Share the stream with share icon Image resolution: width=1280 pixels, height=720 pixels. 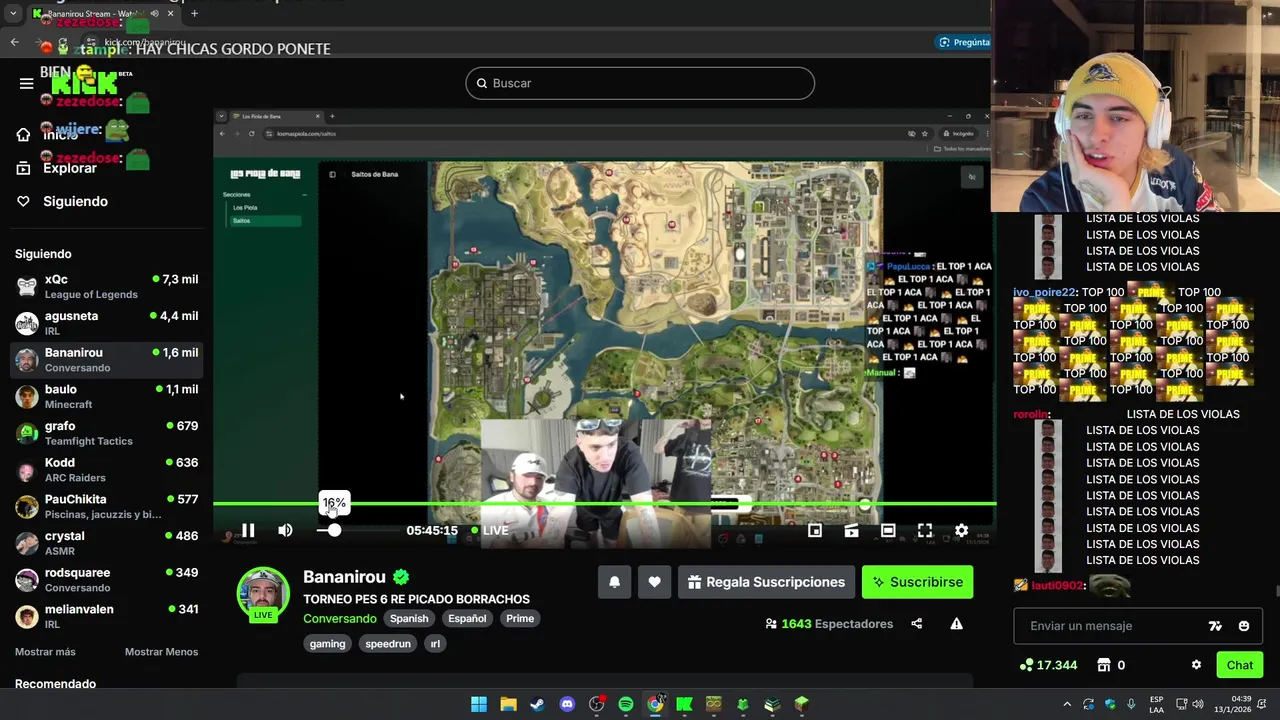click(x=917, y=624)
